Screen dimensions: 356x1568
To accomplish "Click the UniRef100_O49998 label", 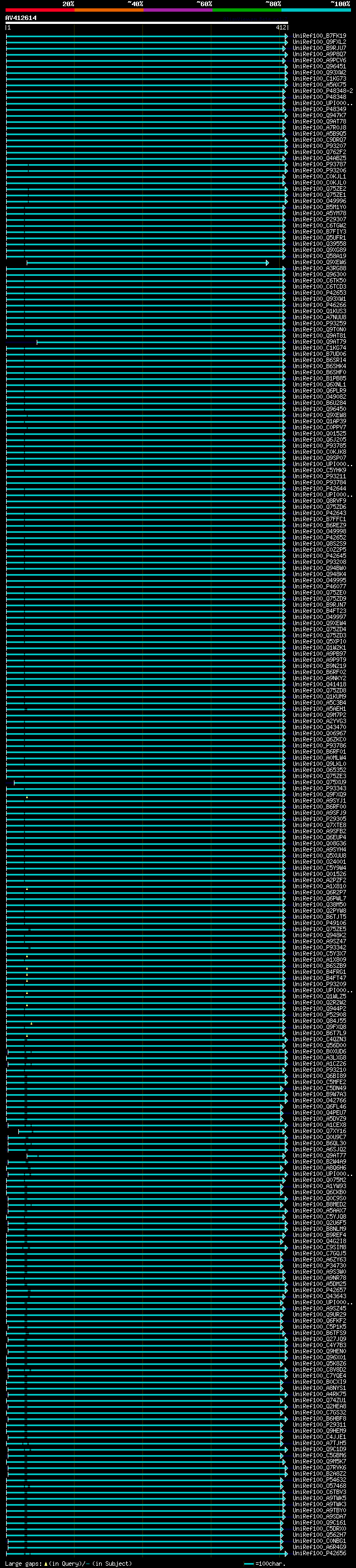I will [319, 531].
